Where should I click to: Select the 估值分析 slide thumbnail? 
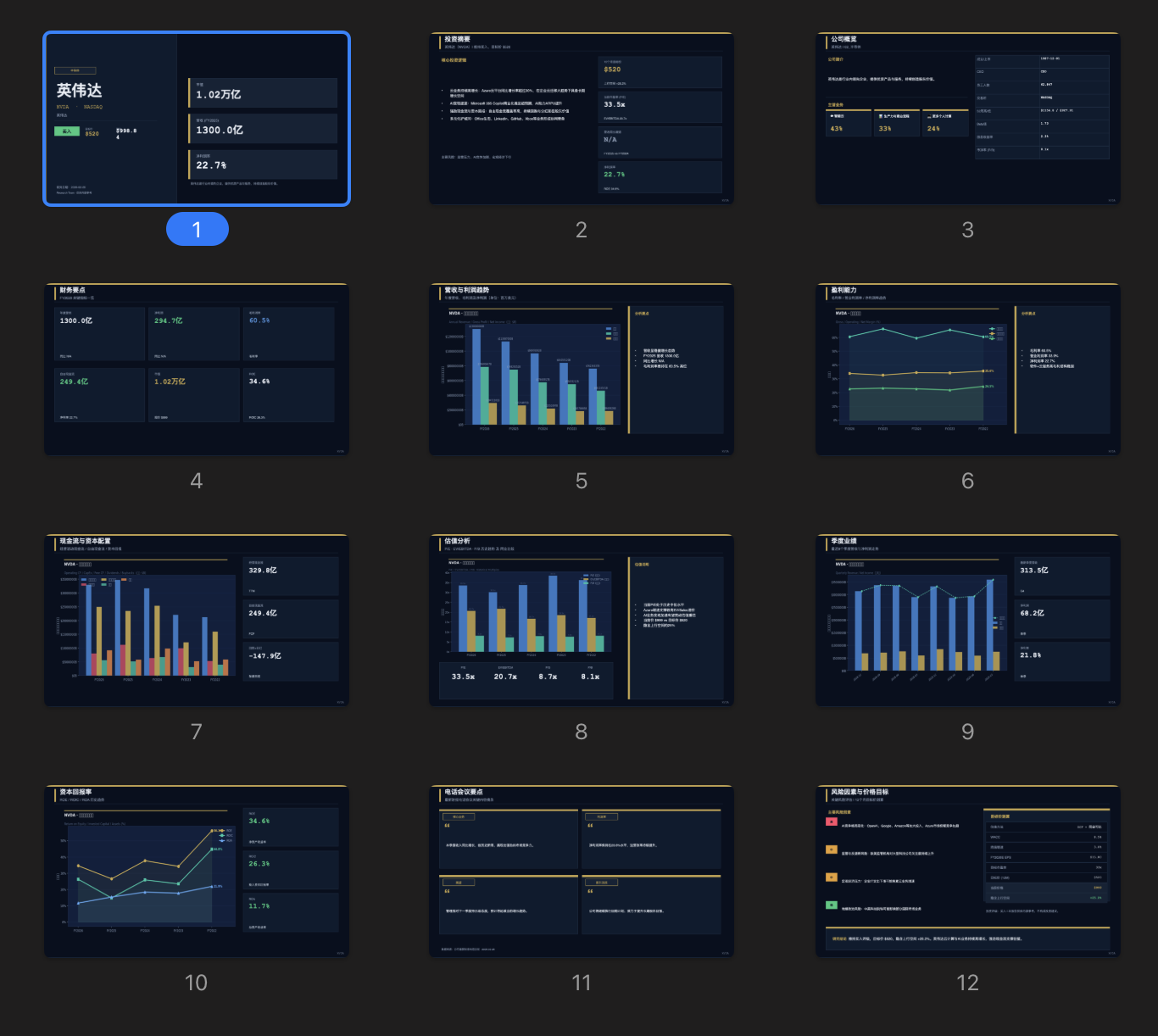582,621
